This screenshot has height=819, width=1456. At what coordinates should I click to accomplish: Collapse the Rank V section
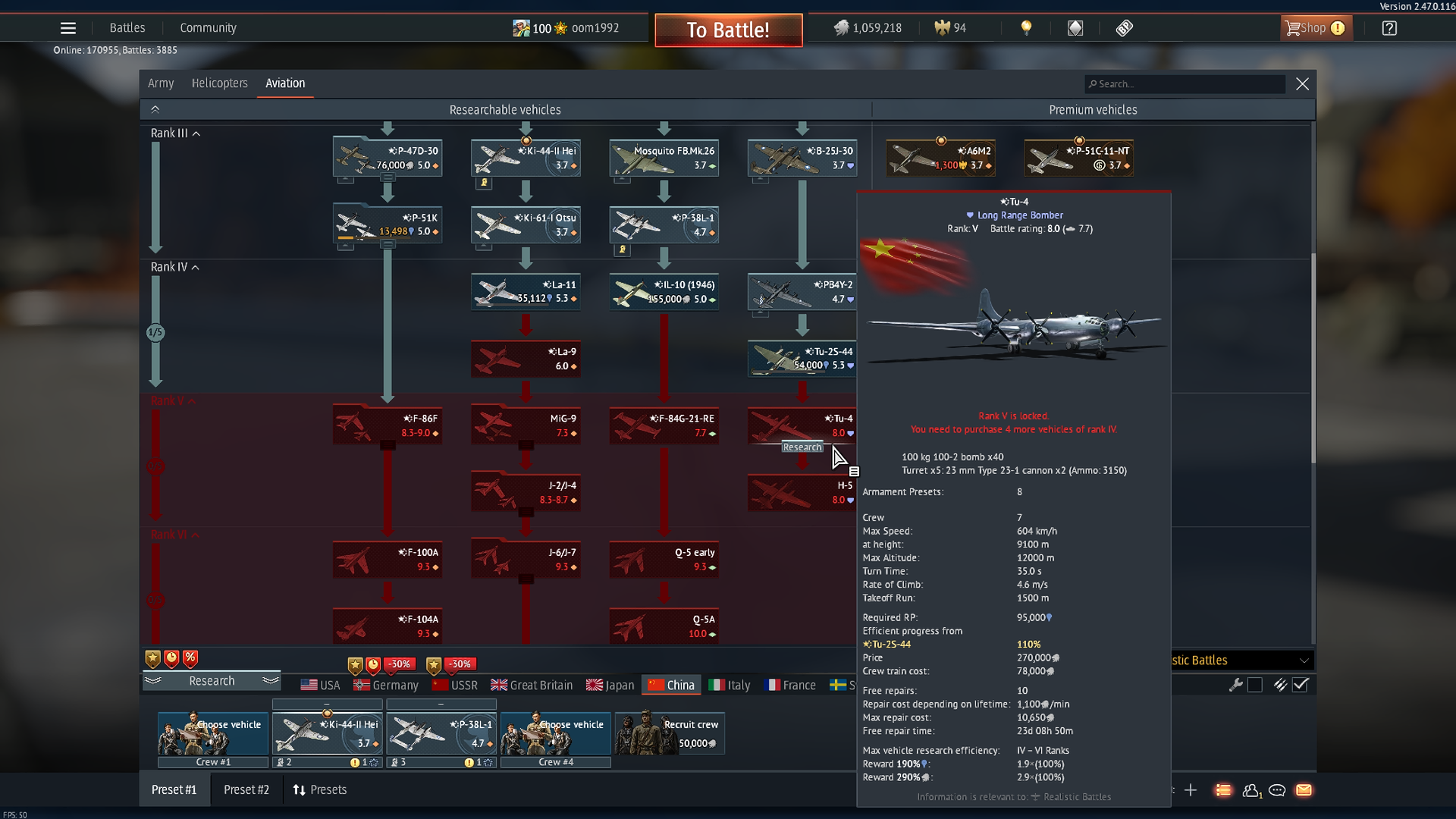click(x=174, y=401)
